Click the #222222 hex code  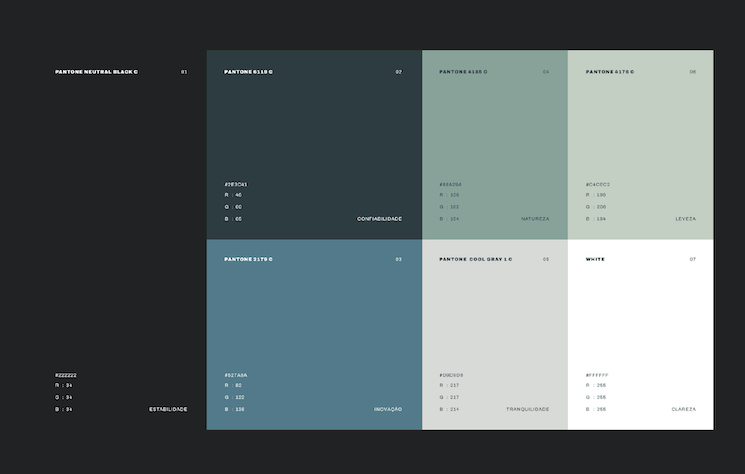(x=66, y=375)
